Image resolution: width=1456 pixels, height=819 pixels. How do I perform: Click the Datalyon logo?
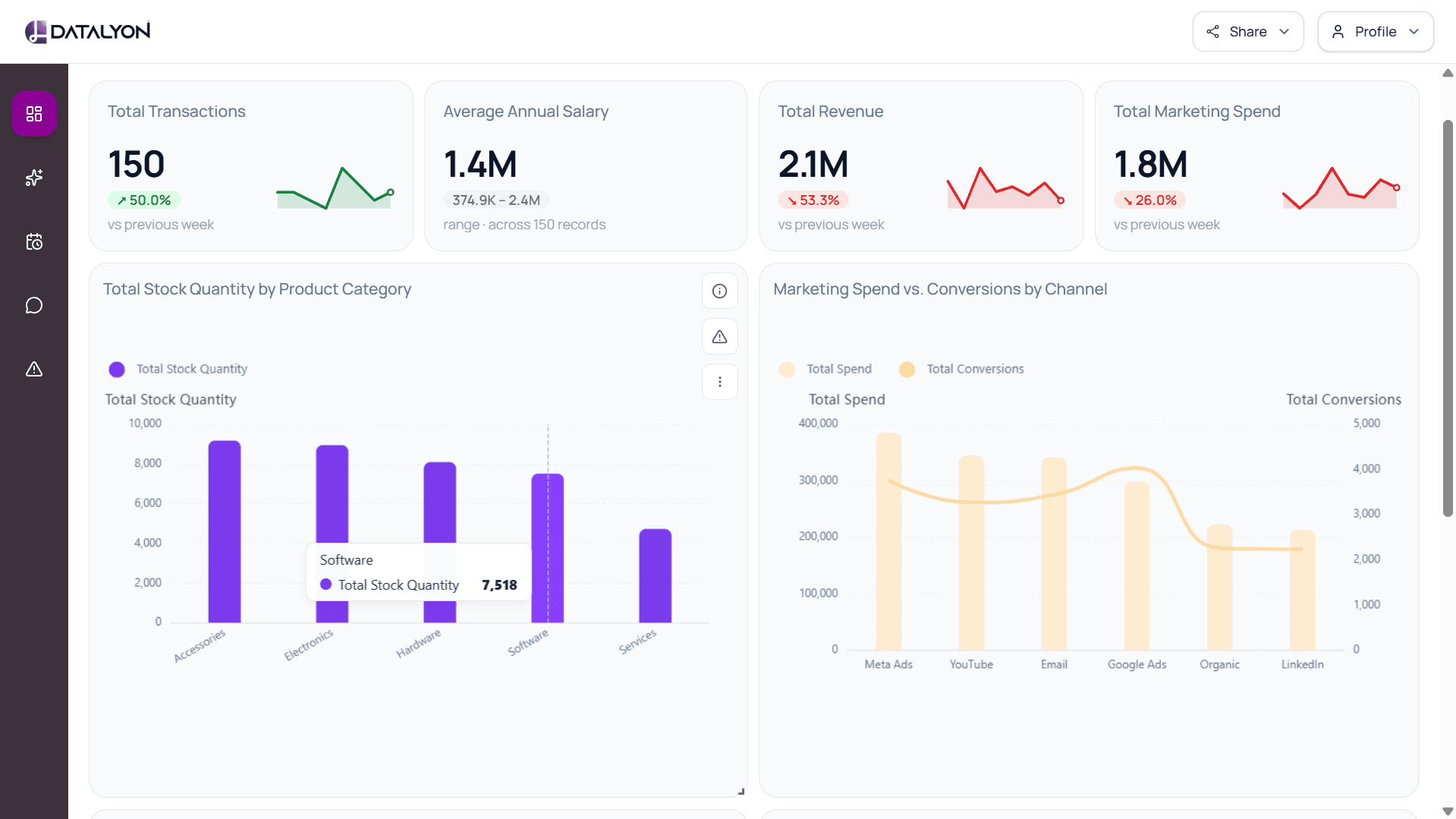click(x=88, y=31)
